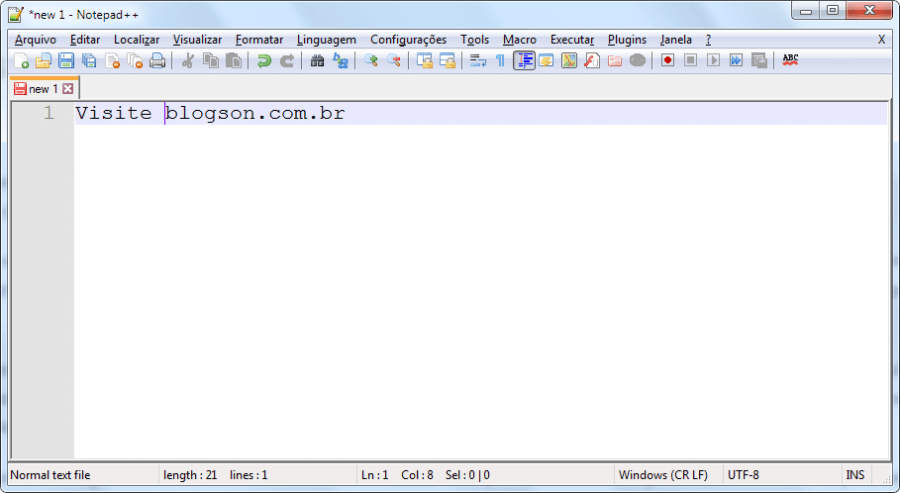This screenshot has width=900, height=493.
Task: Select the 'new 1' document tab
Action: pos(44,89)
